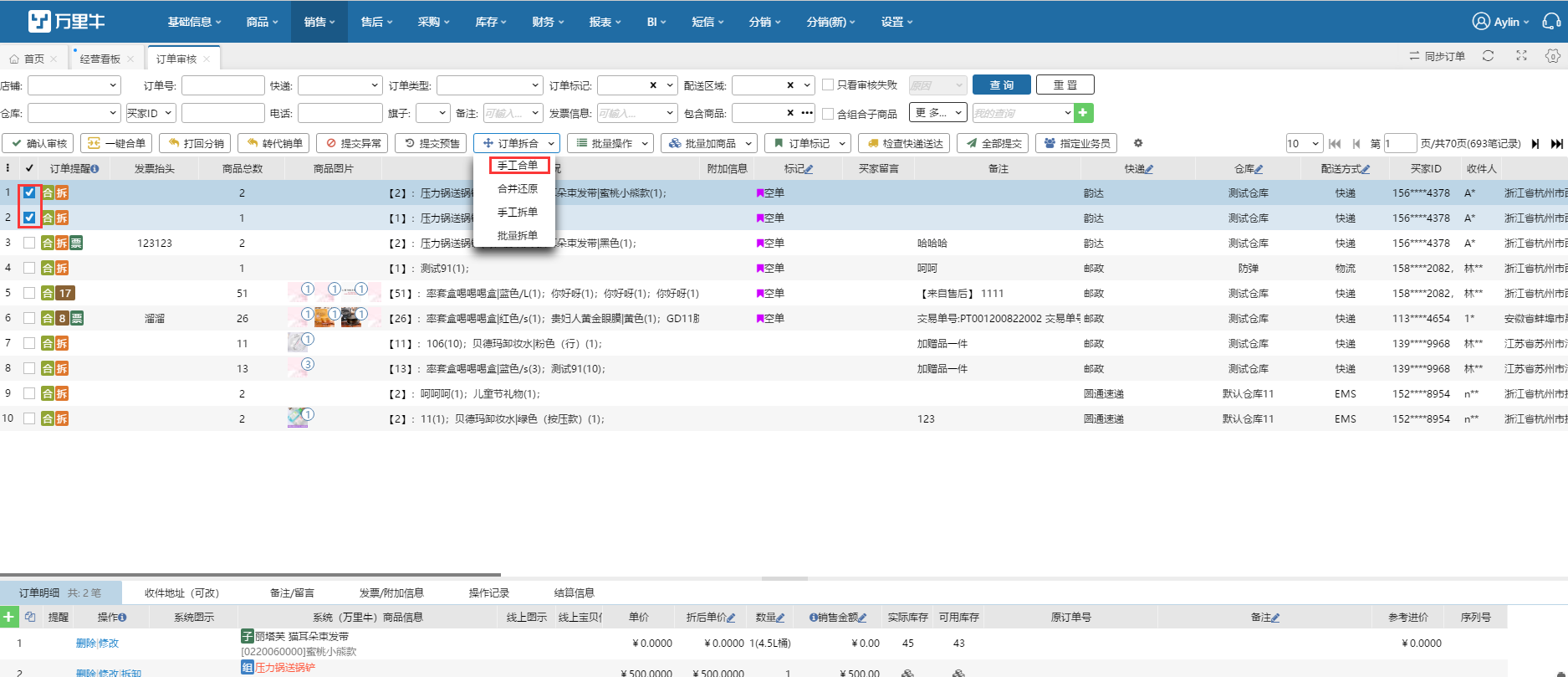Check the checkbox for order row 5
Viewport: 1568px width, 677px height.
(x=29, y=293)
